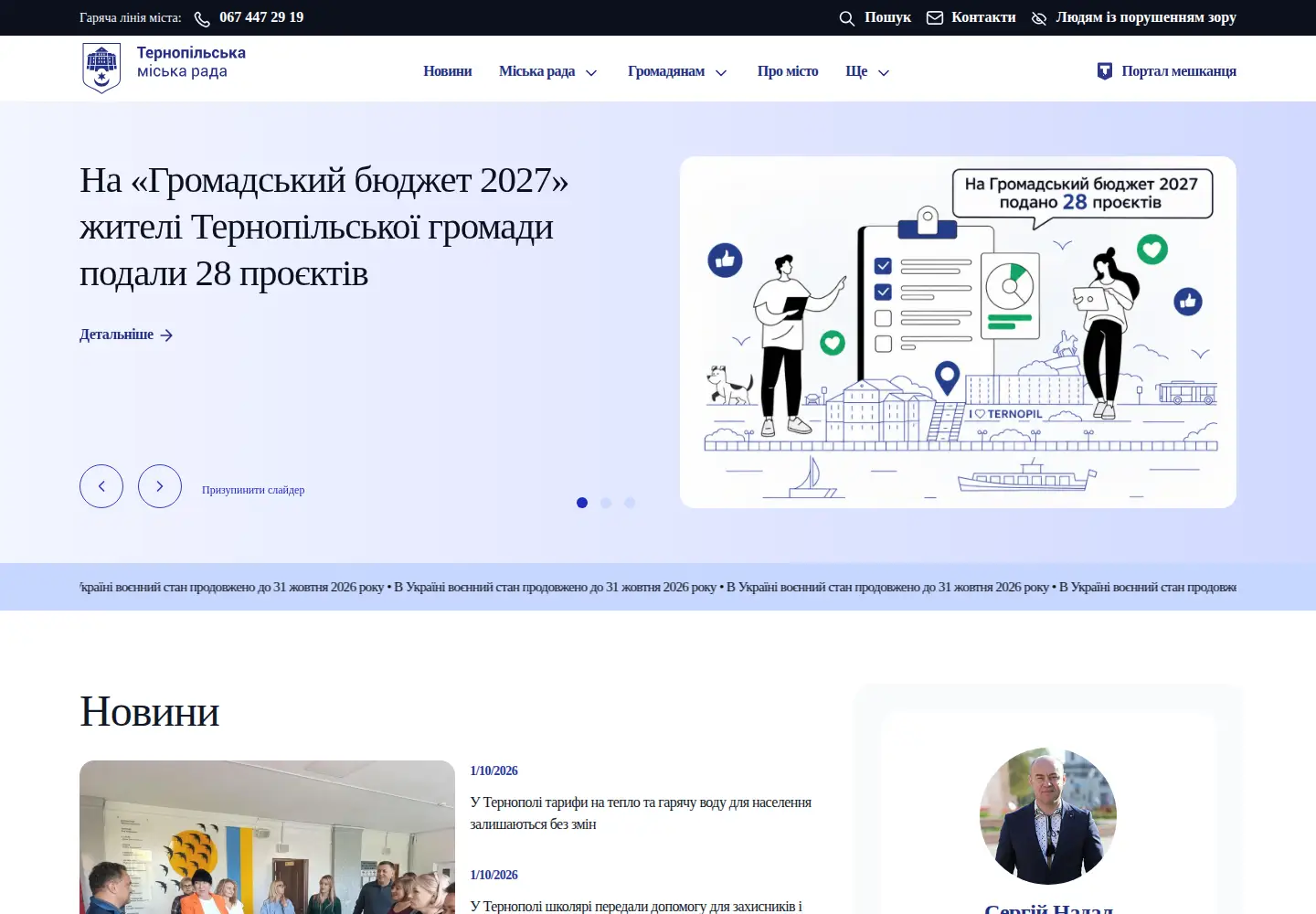Click the Ternopil city council coat of arms logo
1316x914 pixels.
pyautogui.click(x=101, y=69)
